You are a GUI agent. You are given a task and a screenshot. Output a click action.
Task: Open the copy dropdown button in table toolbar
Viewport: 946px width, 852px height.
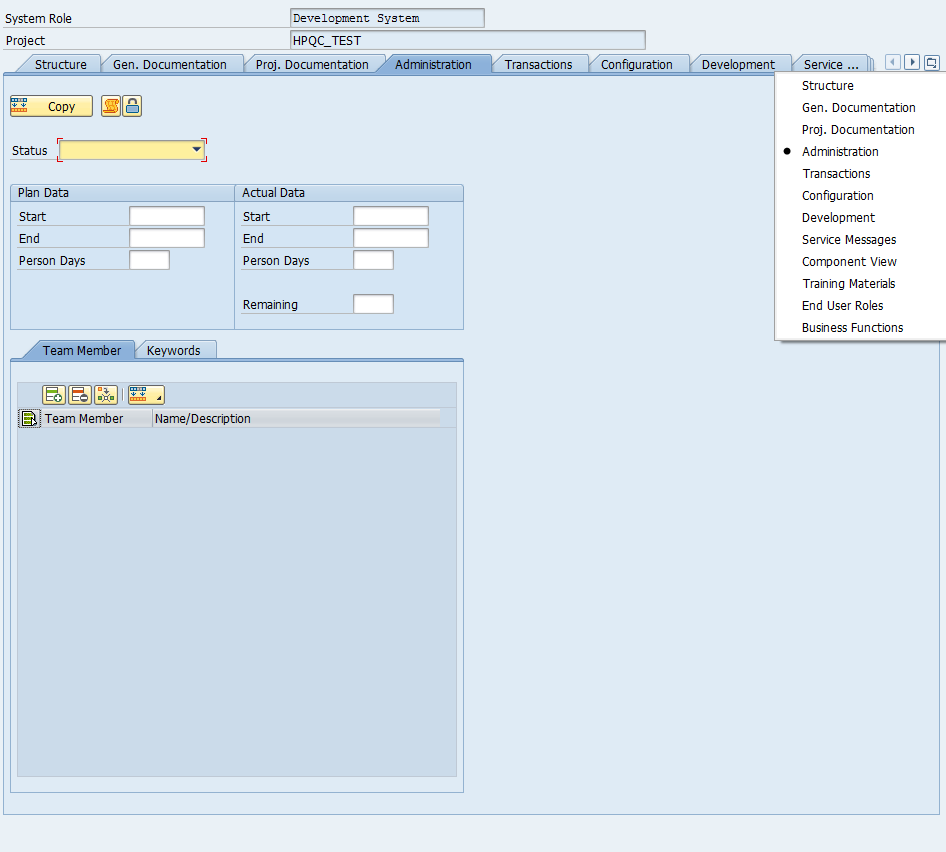click(x=146, y=395)
